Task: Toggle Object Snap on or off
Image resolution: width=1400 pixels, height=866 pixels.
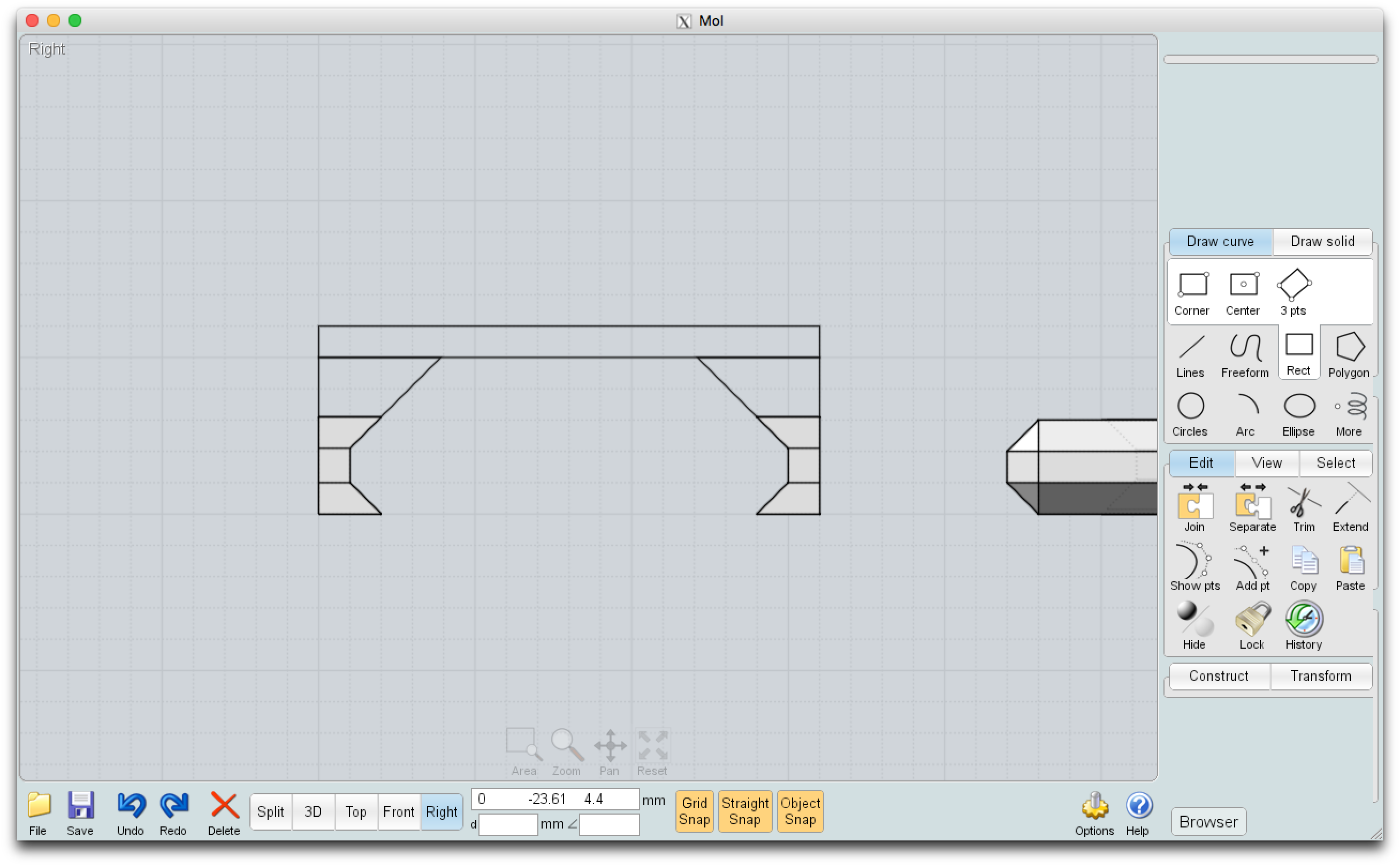Action: click(x=800, y=811)
